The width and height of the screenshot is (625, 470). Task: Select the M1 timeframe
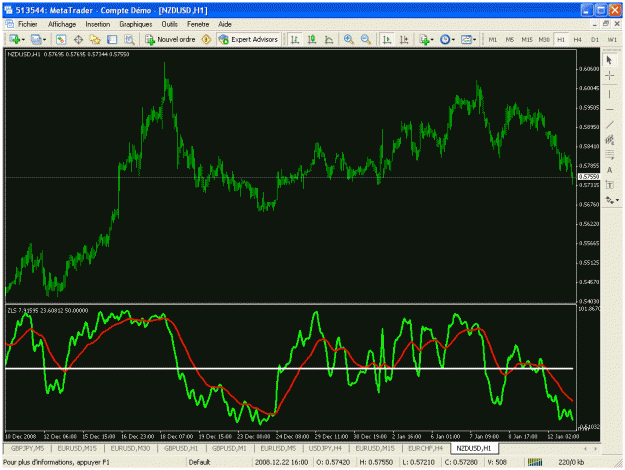tap(493, 39)
